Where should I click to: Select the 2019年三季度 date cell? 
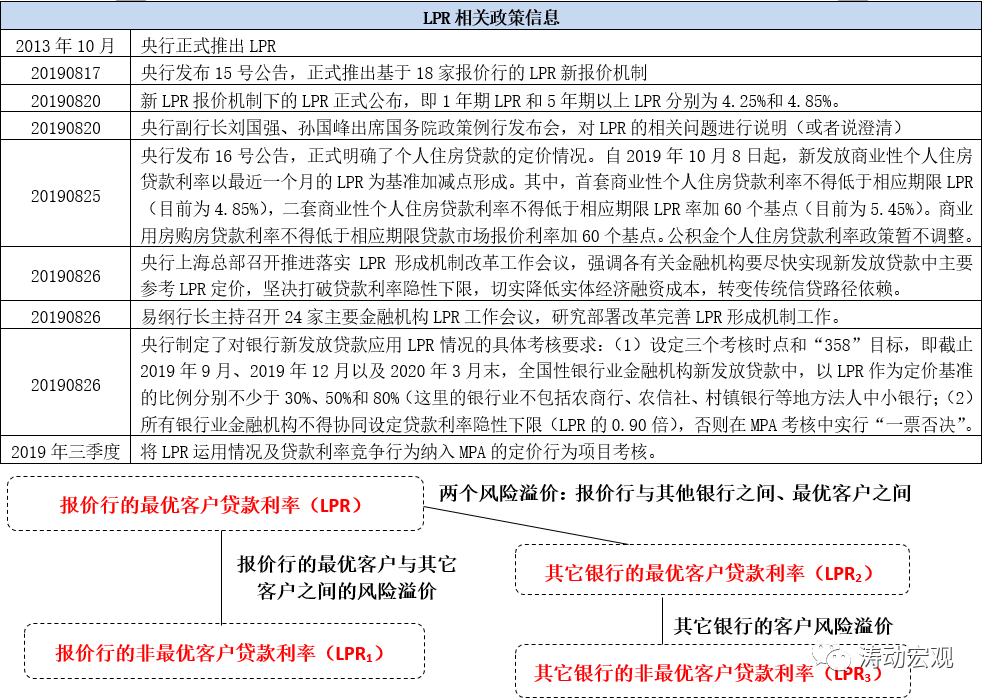coord(66,452)
